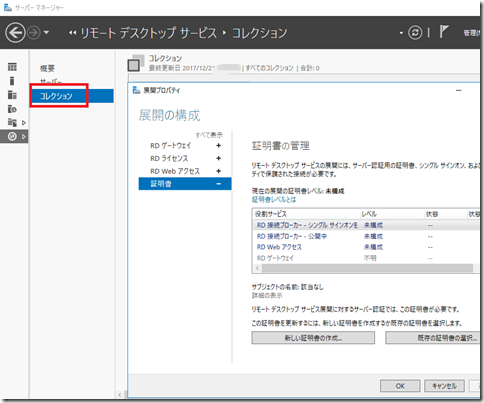Select RD Web アクセス section
The width and height of the screenshot is (484, 403).
tap(175, 171)
